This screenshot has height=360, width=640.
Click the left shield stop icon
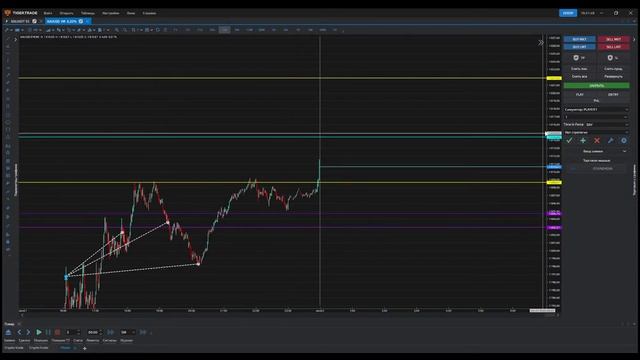pos(576,58)
